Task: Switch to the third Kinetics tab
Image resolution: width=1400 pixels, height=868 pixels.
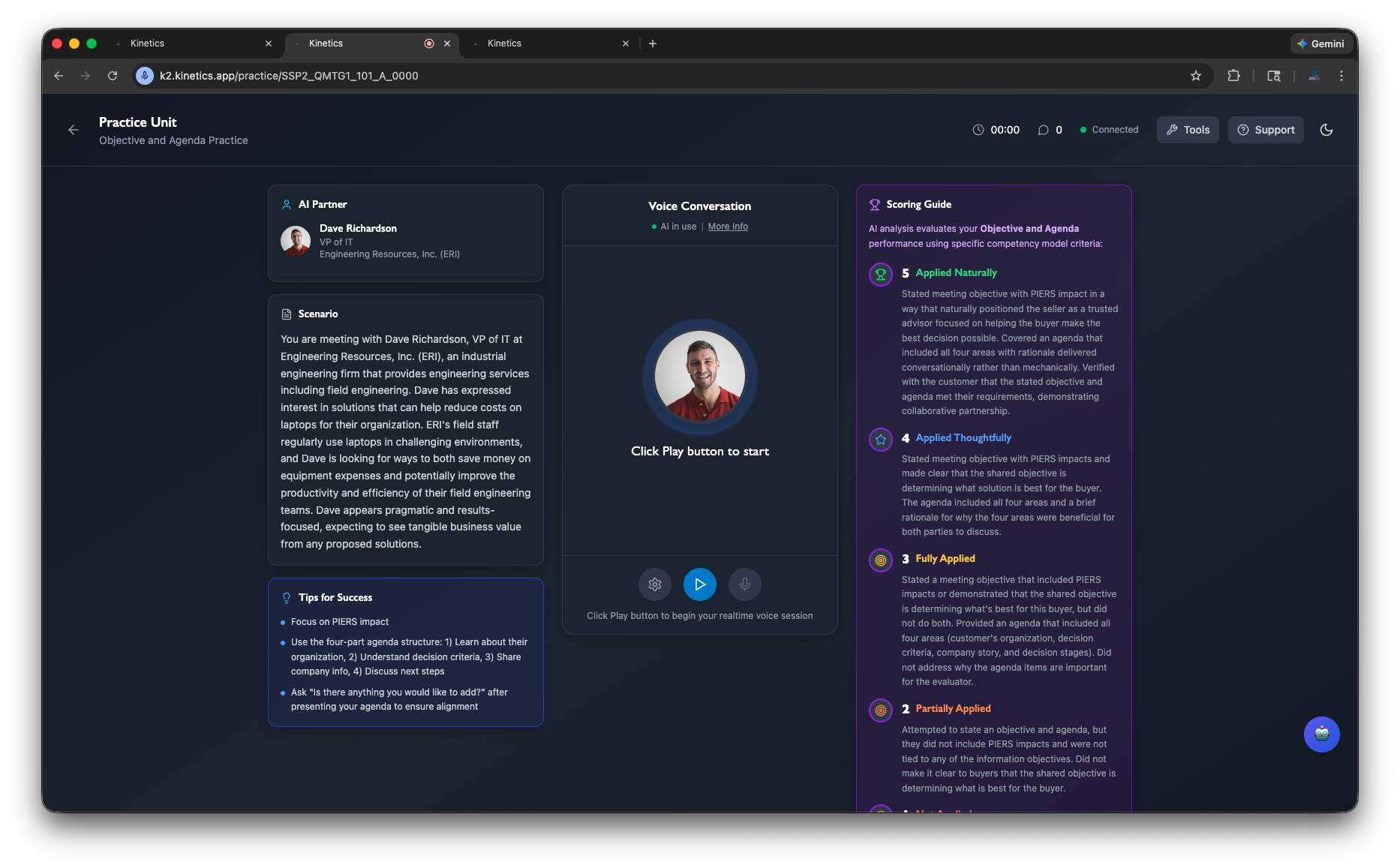Action: tap(549, 44)
